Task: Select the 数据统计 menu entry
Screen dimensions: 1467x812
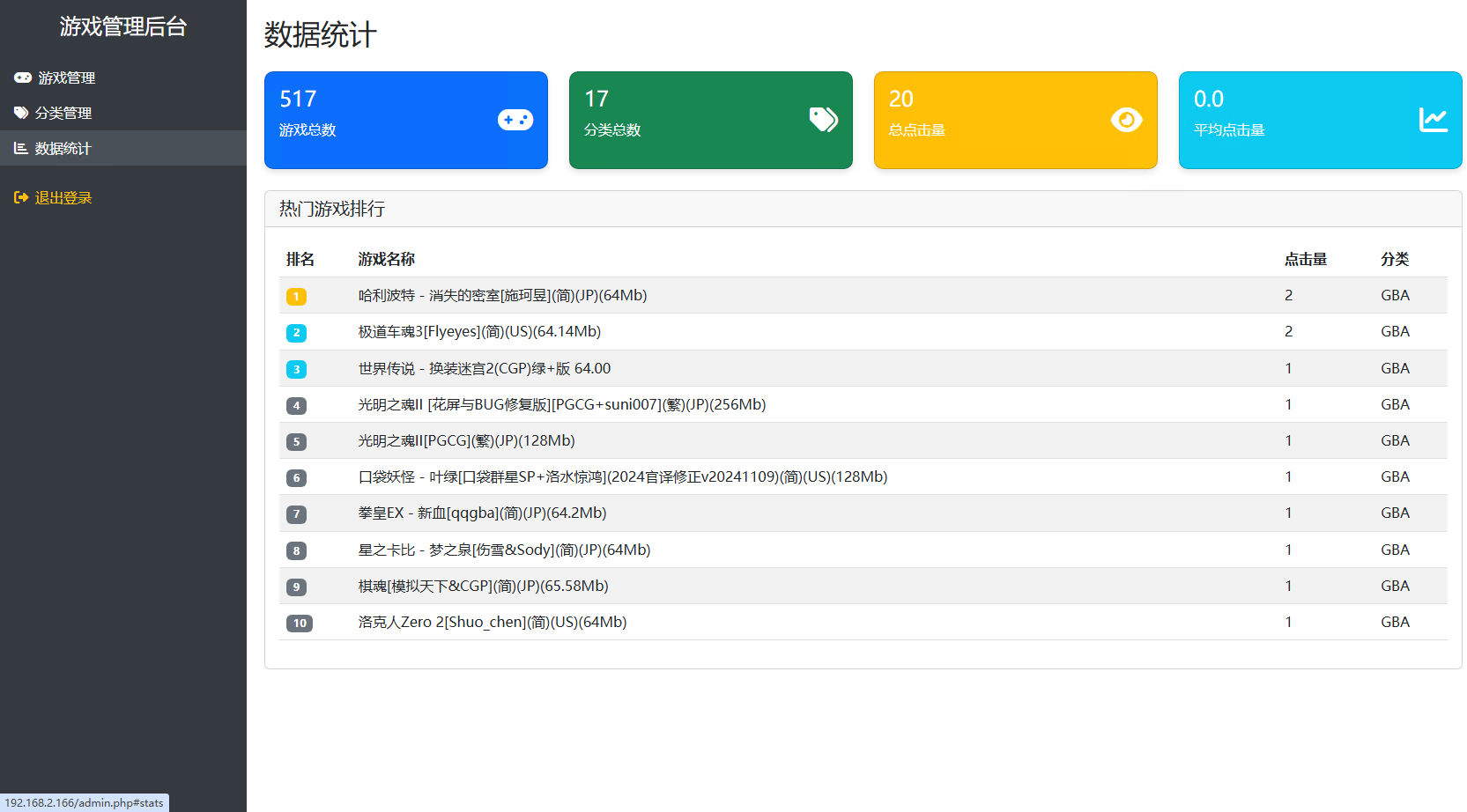Action: tap(63, 148)
